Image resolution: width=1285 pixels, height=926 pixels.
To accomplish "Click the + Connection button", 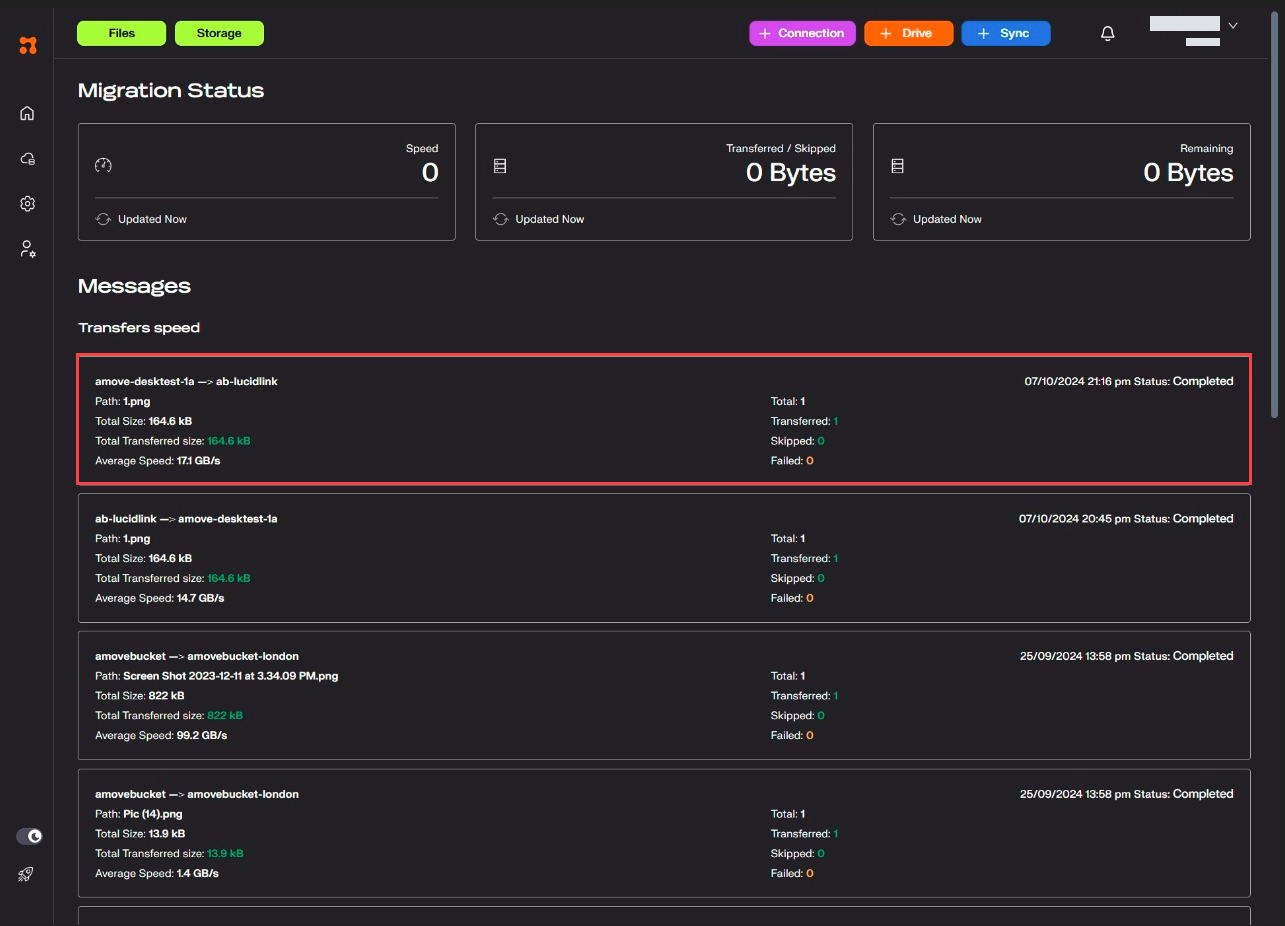I will [802, 34].
